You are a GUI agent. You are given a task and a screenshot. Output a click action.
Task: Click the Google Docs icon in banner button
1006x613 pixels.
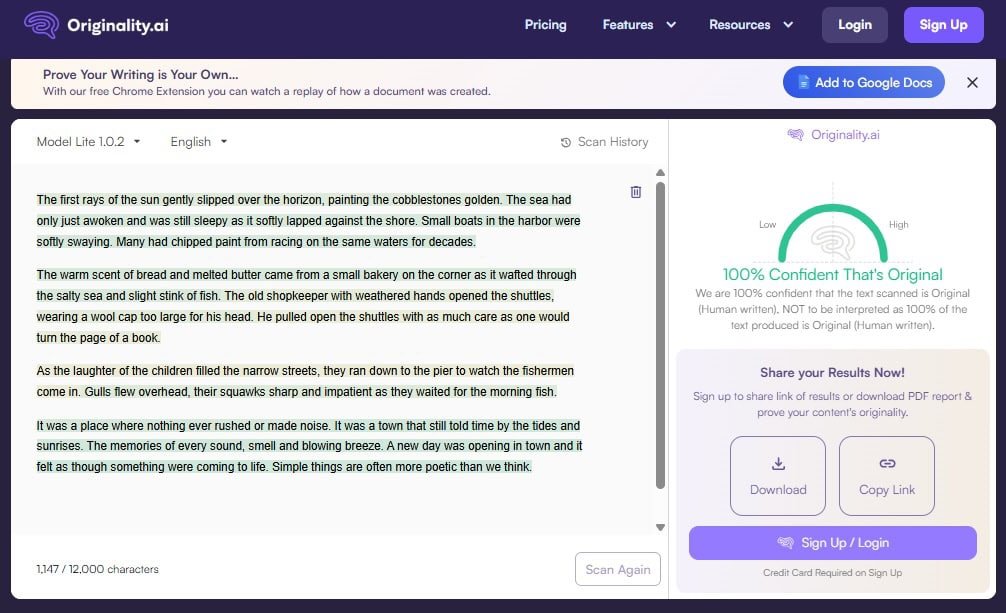[801, 83]
